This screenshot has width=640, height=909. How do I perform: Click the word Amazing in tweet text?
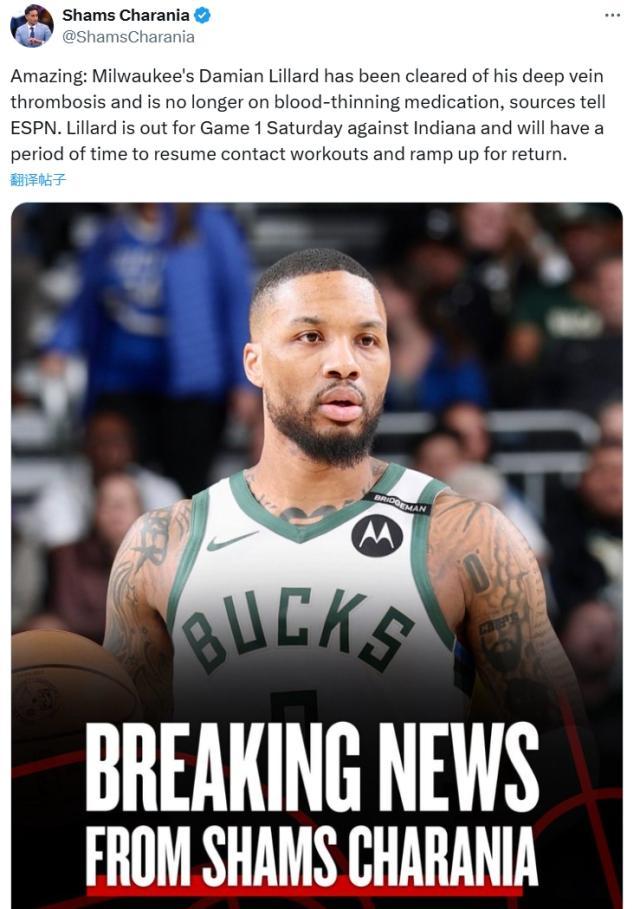pos(48,77)
